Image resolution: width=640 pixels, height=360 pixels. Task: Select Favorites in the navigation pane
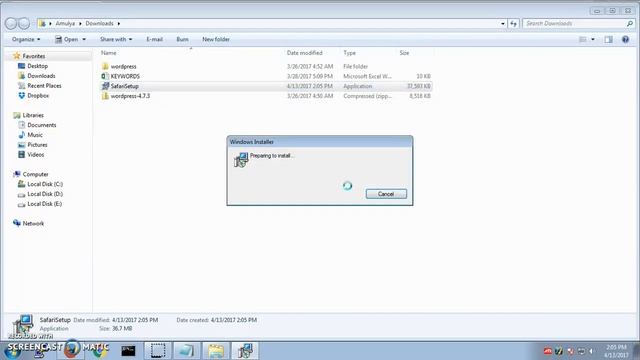33,56
